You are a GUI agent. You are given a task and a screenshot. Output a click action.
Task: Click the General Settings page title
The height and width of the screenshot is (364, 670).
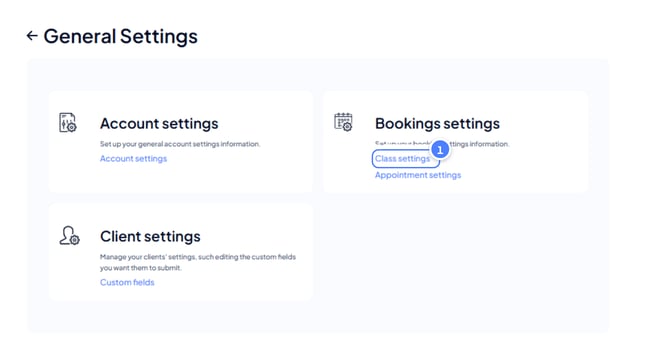pyautogui.click(x=120, y=36)
